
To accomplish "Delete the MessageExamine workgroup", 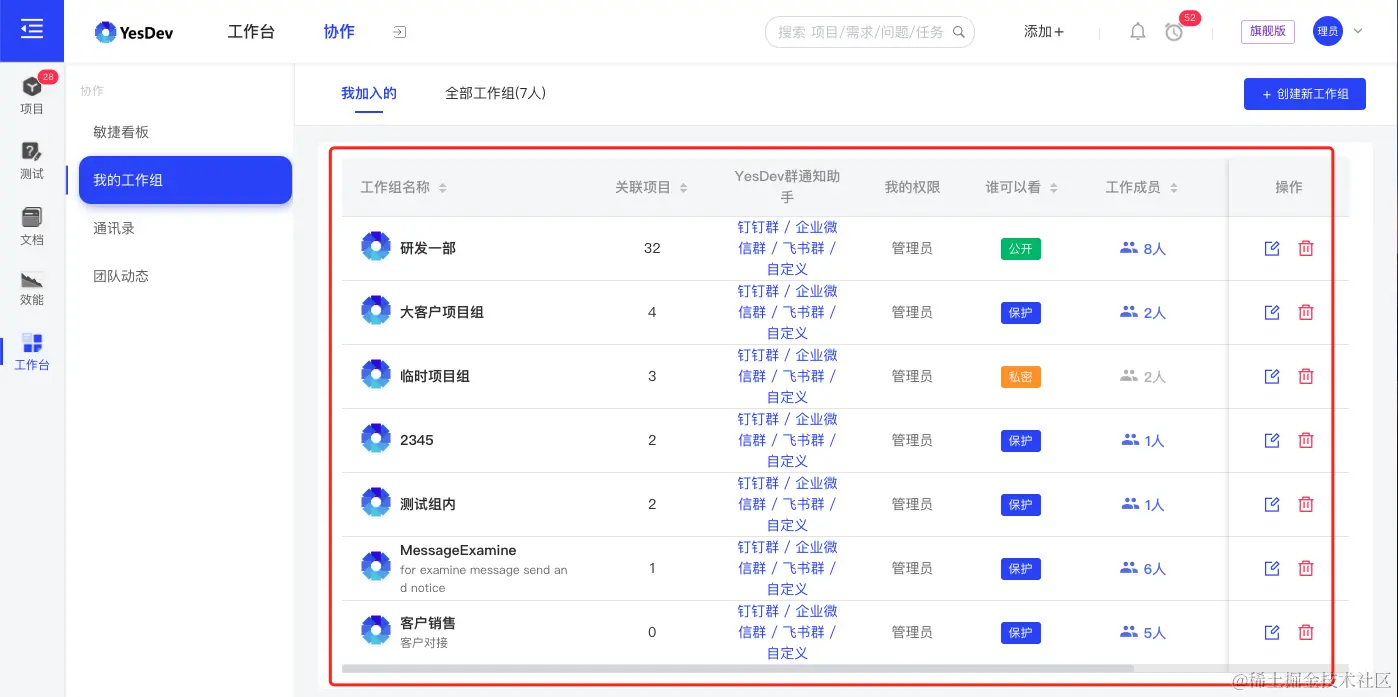I will 1306,568.
